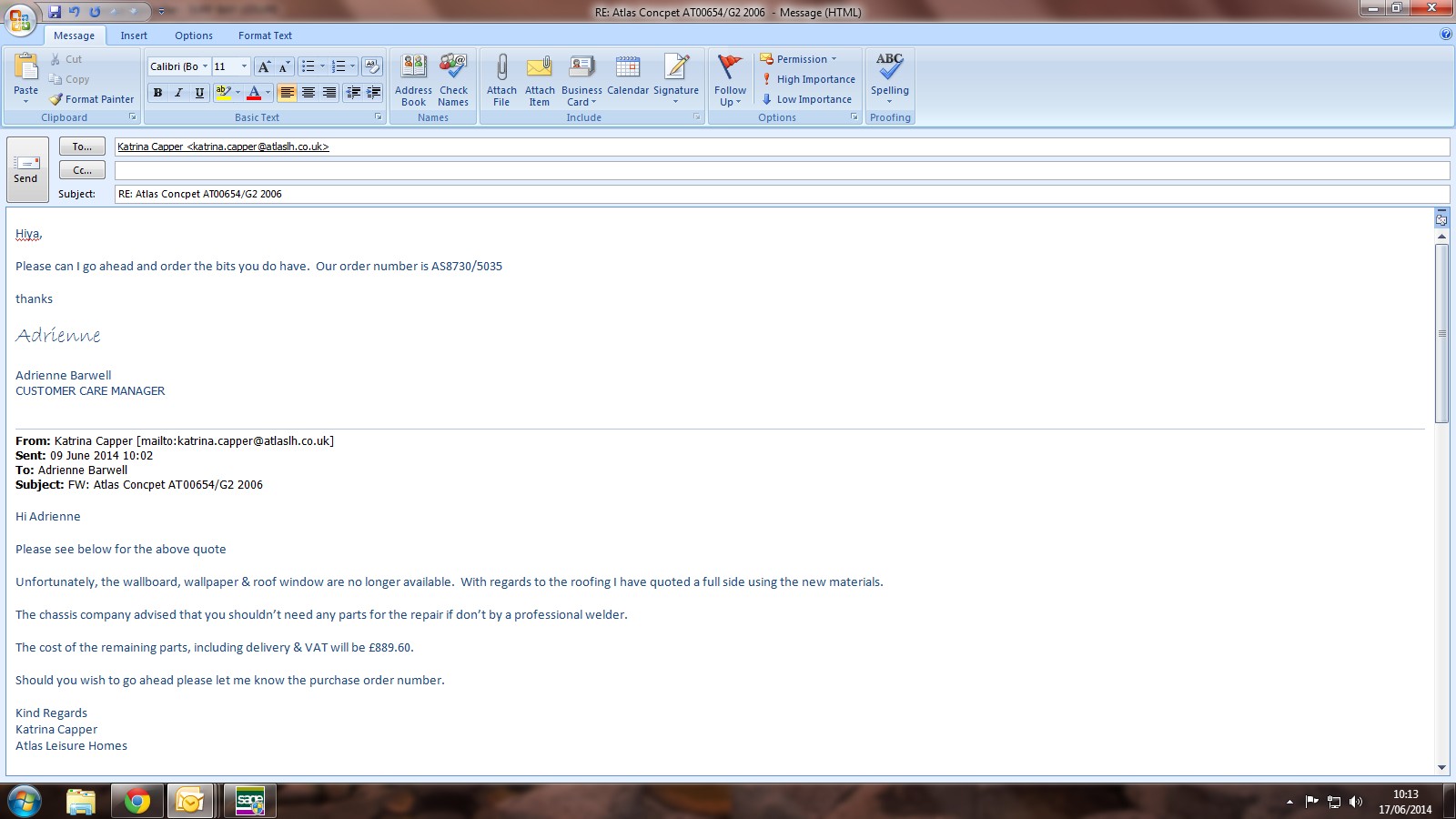Align text to the left
1456x819 pixels.
tap(287, 93)
